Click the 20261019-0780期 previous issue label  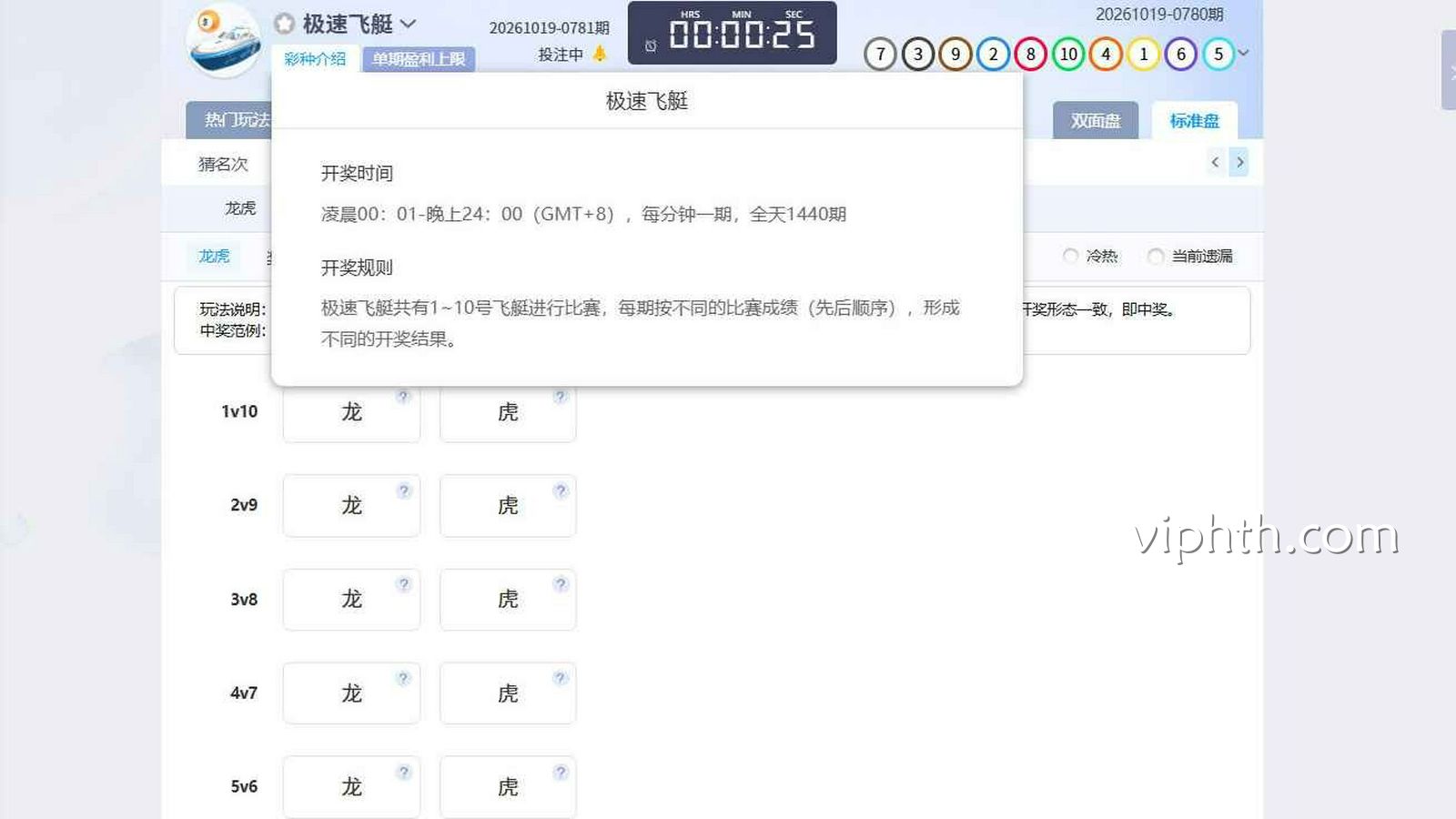point(1159,15)
